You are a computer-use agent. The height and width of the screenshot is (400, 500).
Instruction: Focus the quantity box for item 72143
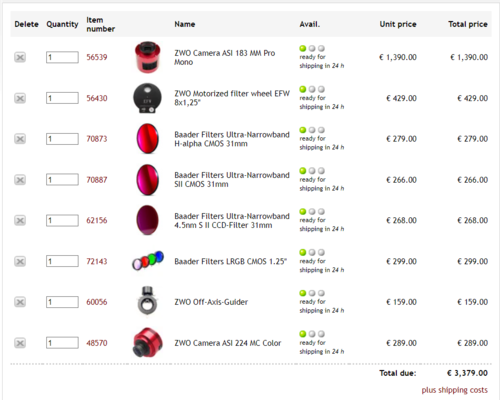click(62, 261)
